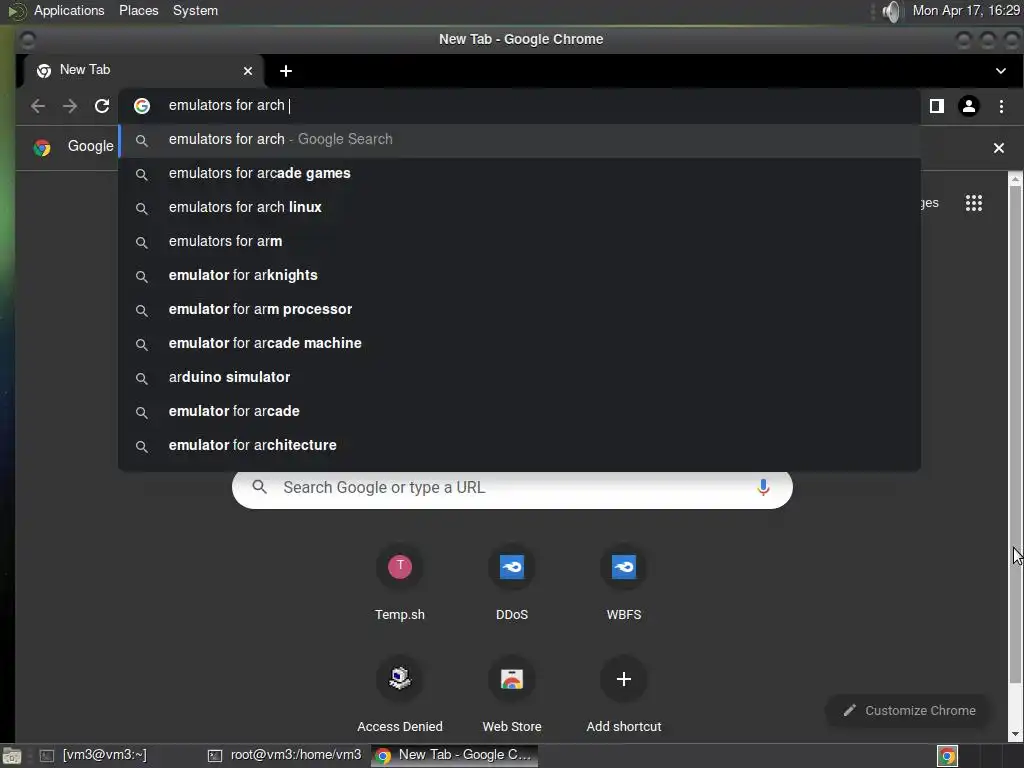1024x768 pixels.
Task: Open a new tab with the plus icon
Action: (285, 71)
